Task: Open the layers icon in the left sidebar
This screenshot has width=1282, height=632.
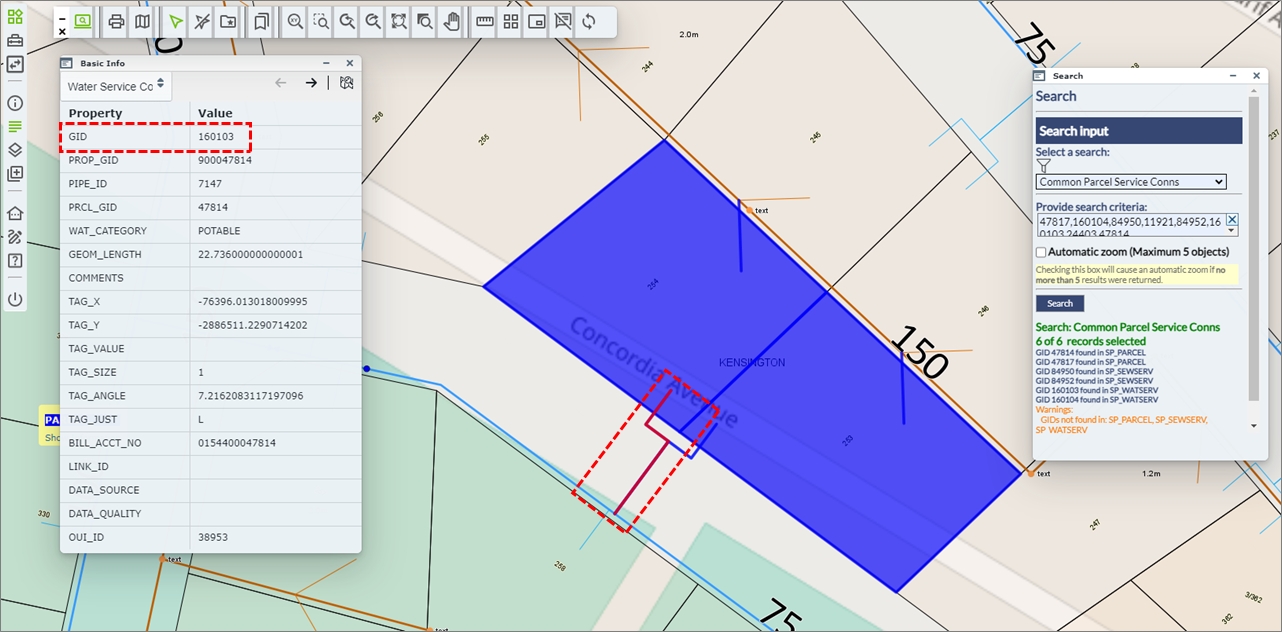Action: 15,150
